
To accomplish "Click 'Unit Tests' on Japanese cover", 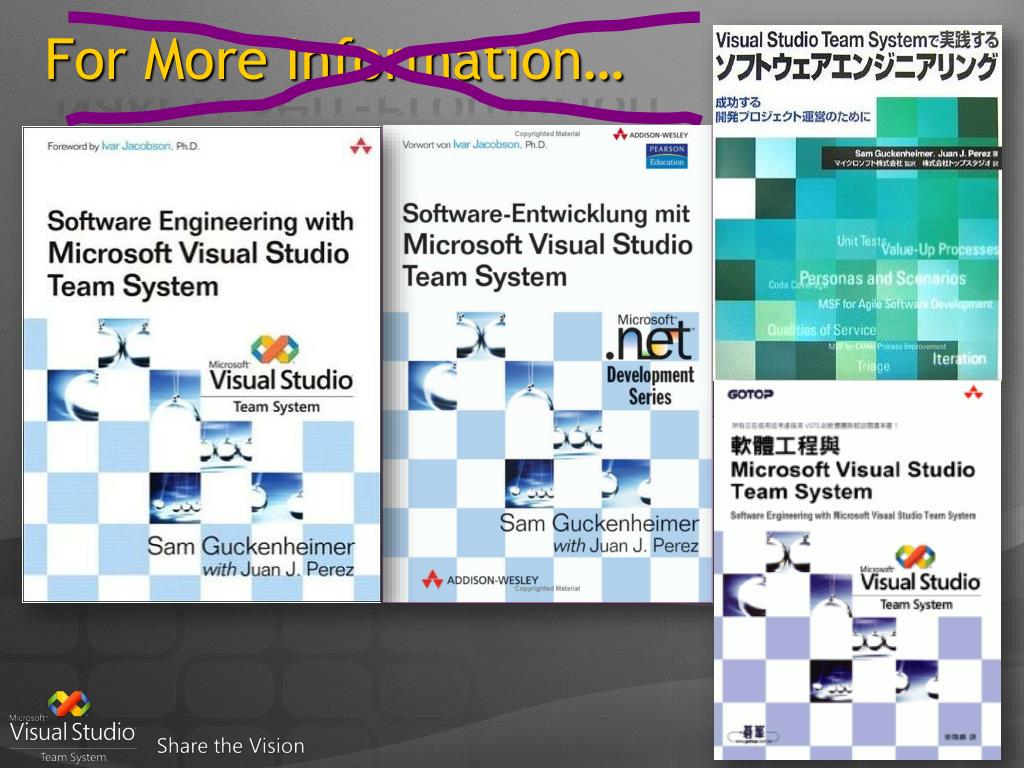I will 861,241.
